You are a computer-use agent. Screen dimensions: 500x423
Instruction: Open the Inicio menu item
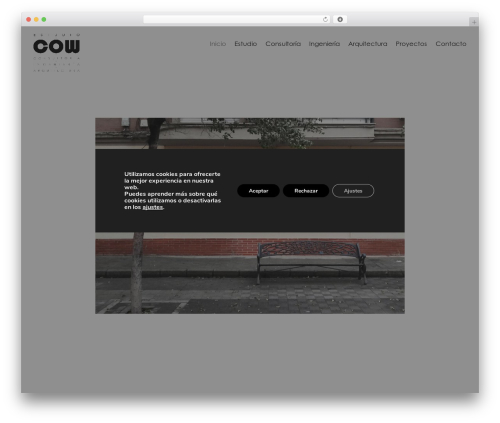(x=218, y=44)
